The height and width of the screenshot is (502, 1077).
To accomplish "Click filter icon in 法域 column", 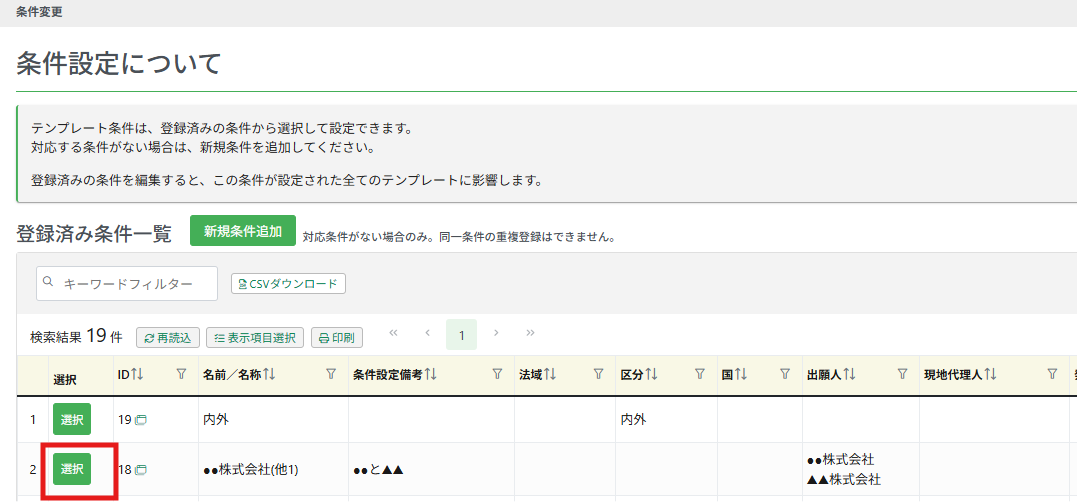I will [598, 374].
